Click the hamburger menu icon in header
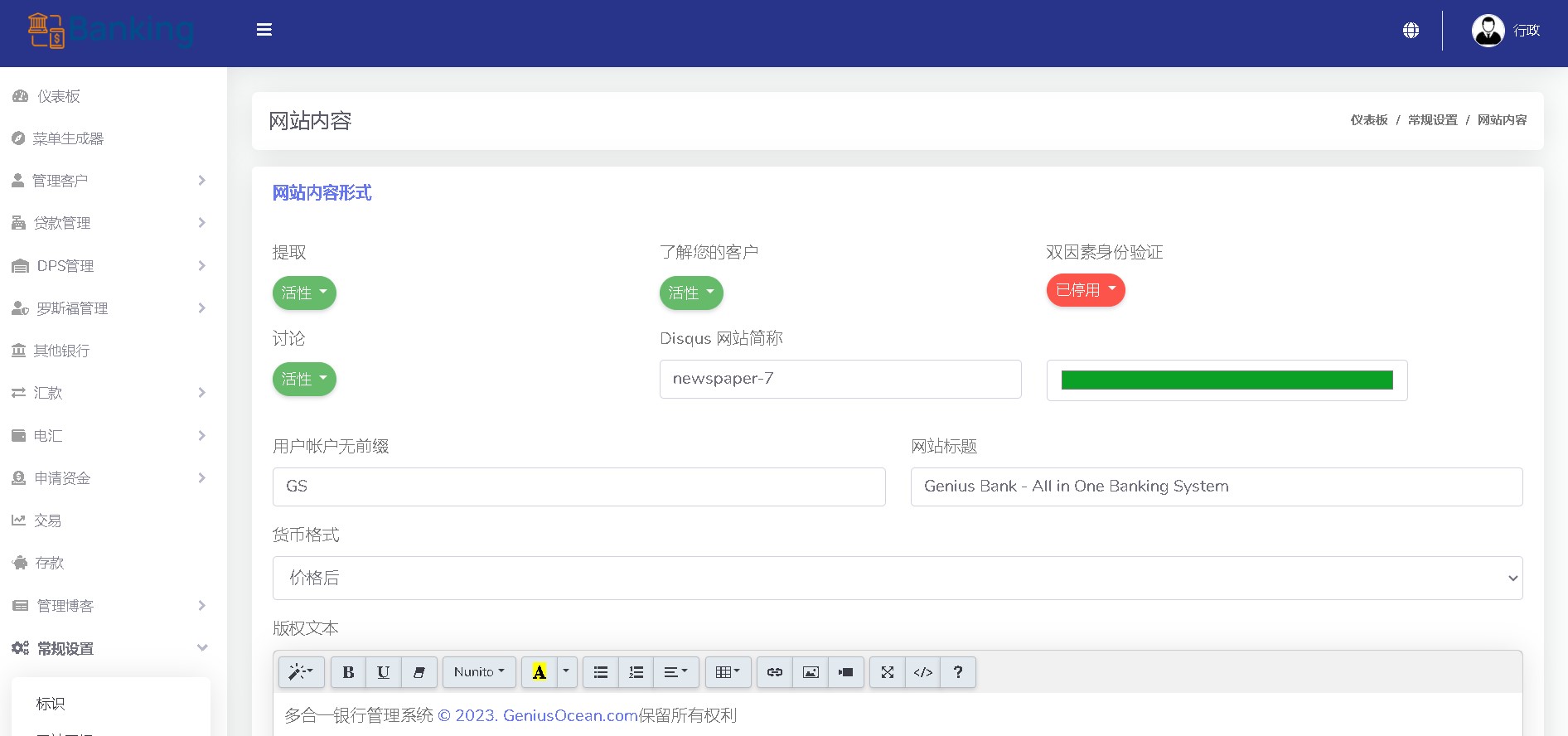1568x736 pixels. coord(264,30)
